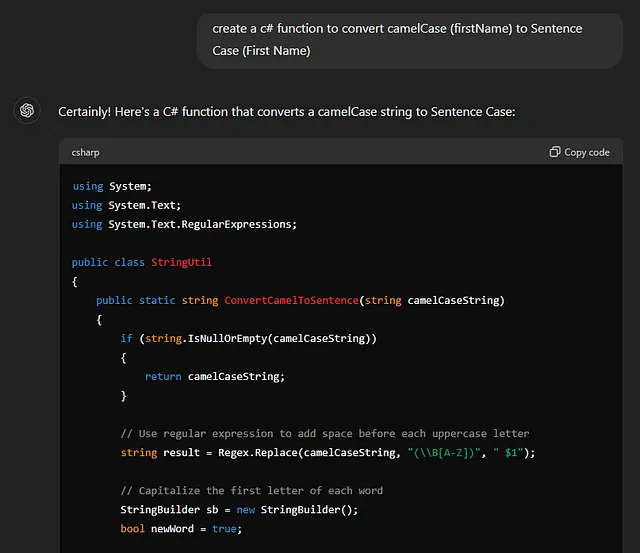Image resolution: width=640 pixels, height=553 pixels.
Task: Click the 'StringBuilder sb = new StringBuilder();' line
Action: [239, 510]
